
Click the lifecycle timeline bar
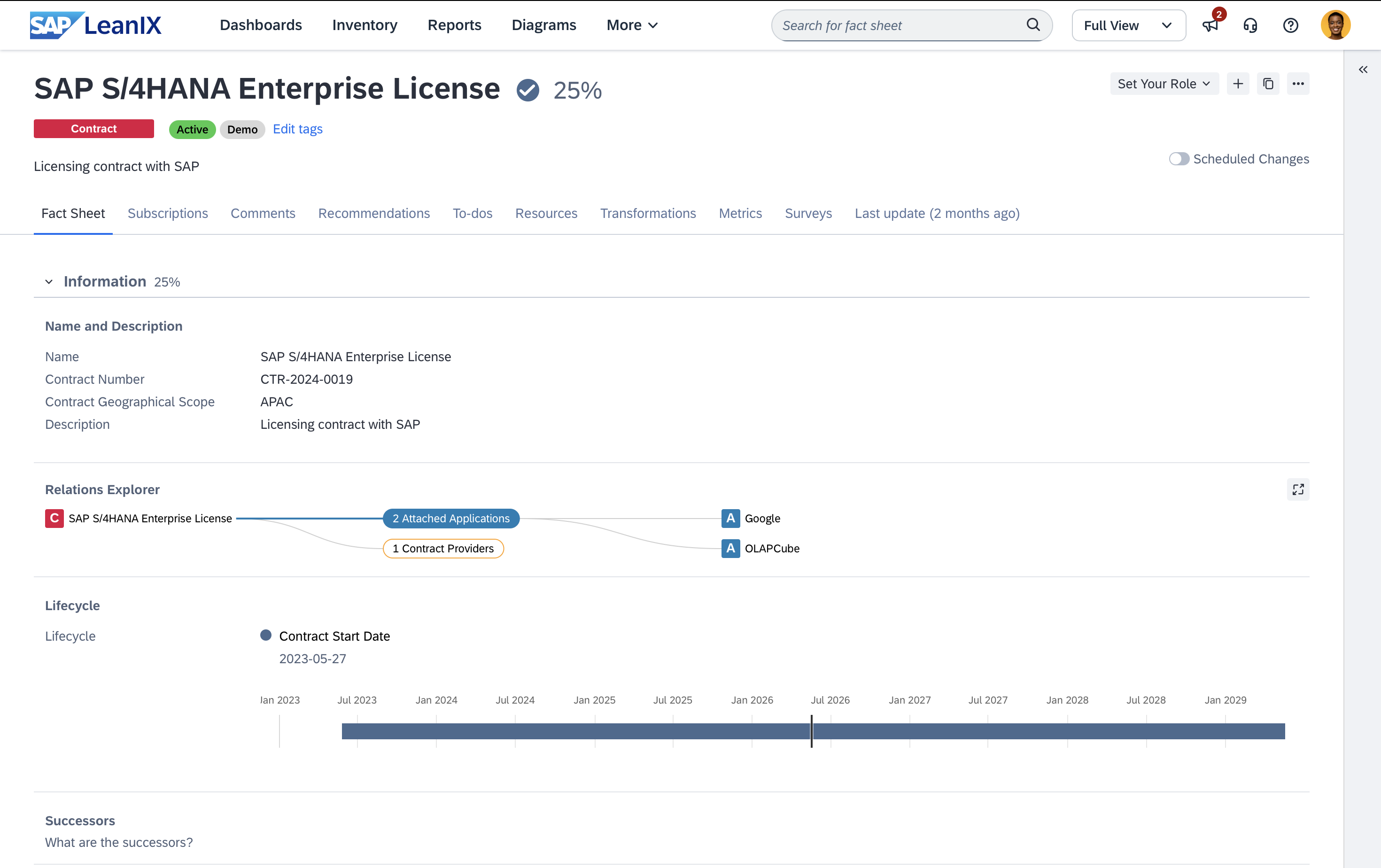(813, 731)
